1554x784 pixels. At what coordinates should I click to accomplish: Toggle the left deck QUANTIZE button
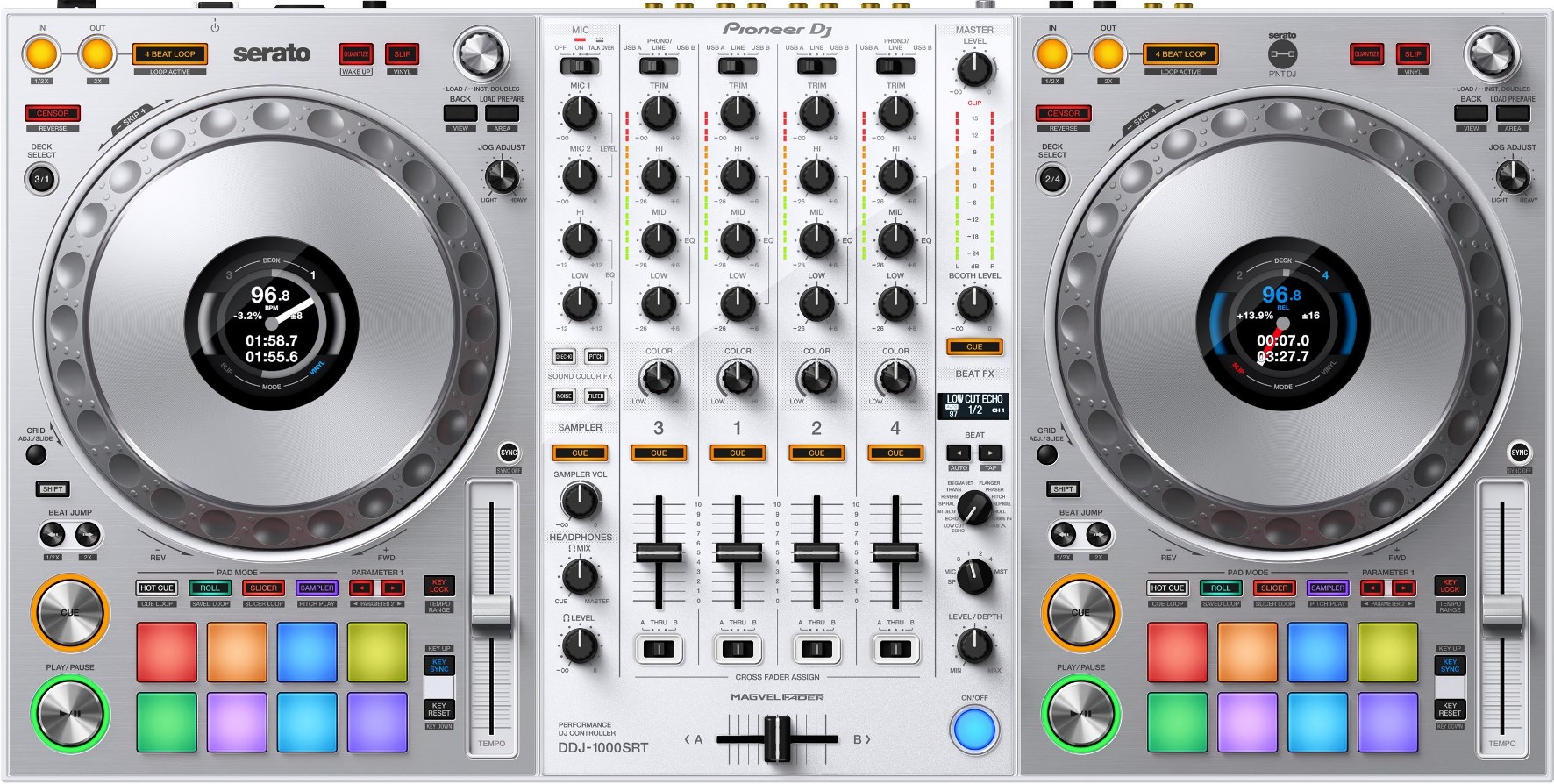point(356,54)
